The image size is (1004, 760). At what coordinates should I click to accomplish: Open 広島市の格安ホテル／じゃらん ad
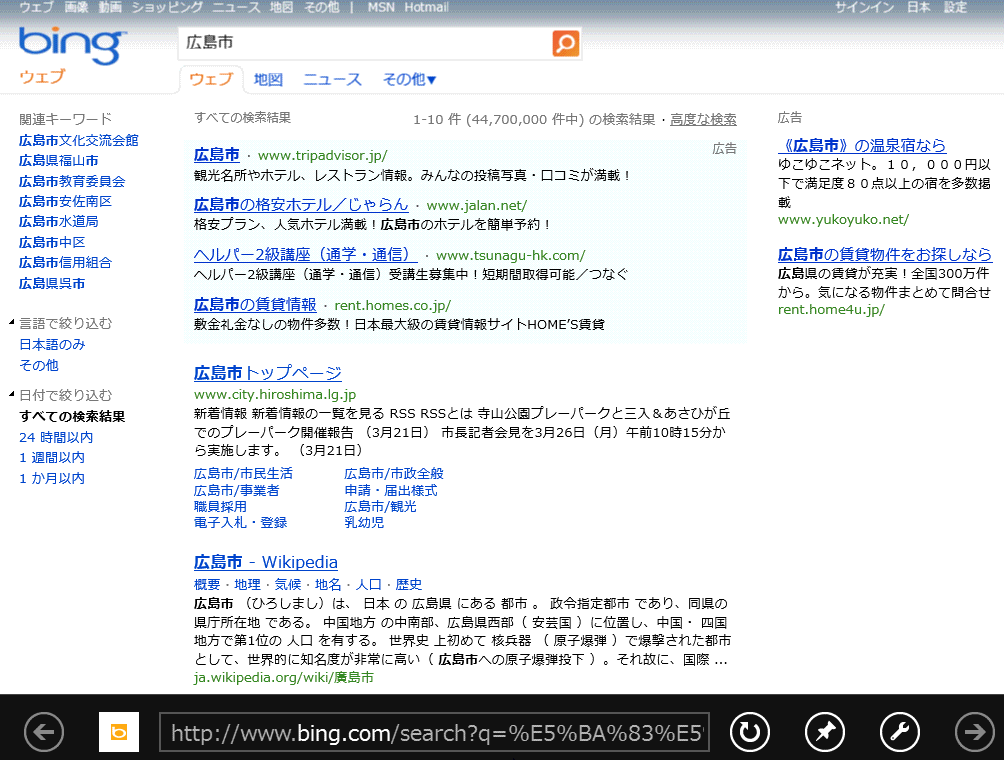301,205
